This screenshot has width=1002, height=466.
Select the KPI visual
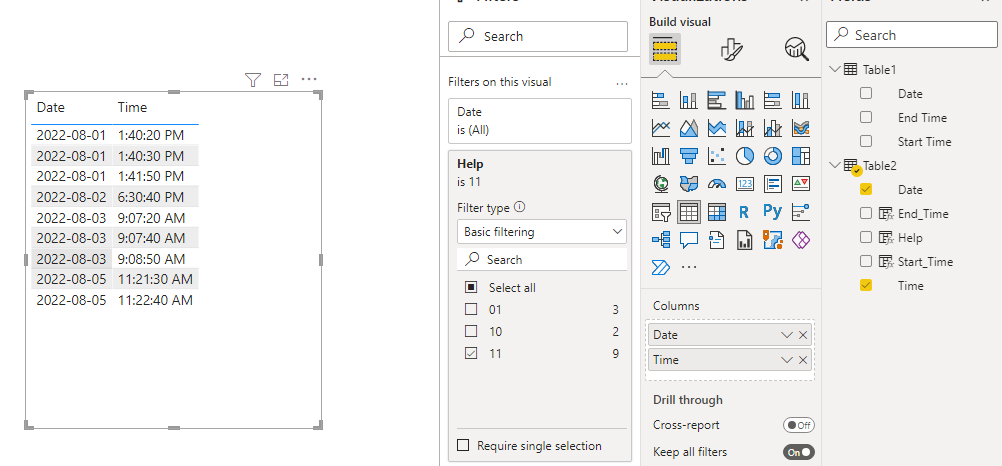(801, 183)
